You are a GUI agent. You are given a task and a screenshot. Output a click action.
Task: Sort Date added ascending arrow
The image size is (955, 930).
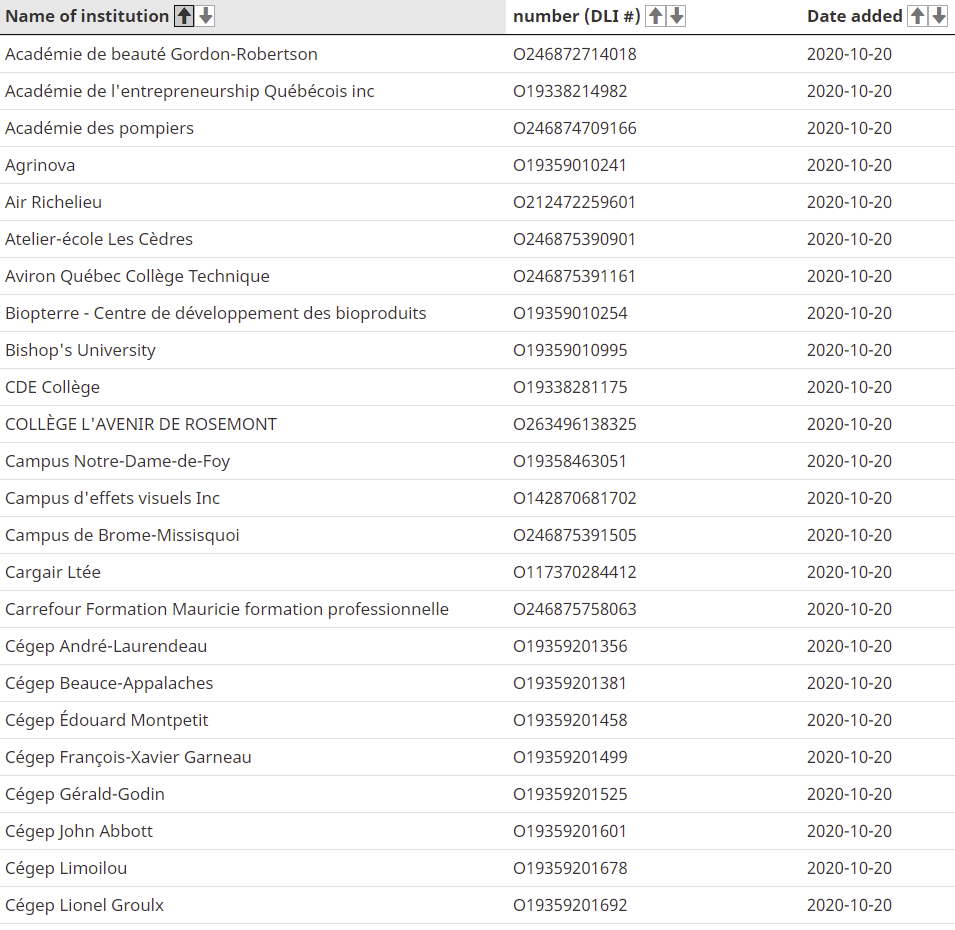917,16
